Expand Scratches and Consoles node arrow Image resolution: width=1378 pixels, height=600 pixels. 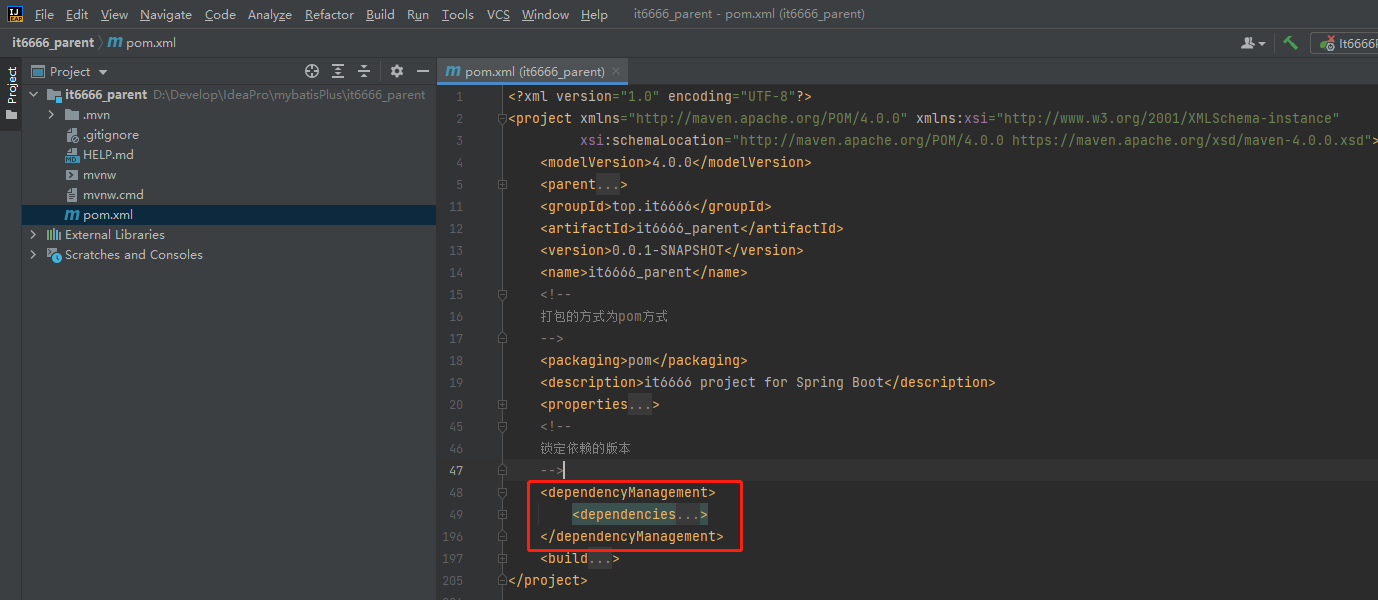coord(34,255)
